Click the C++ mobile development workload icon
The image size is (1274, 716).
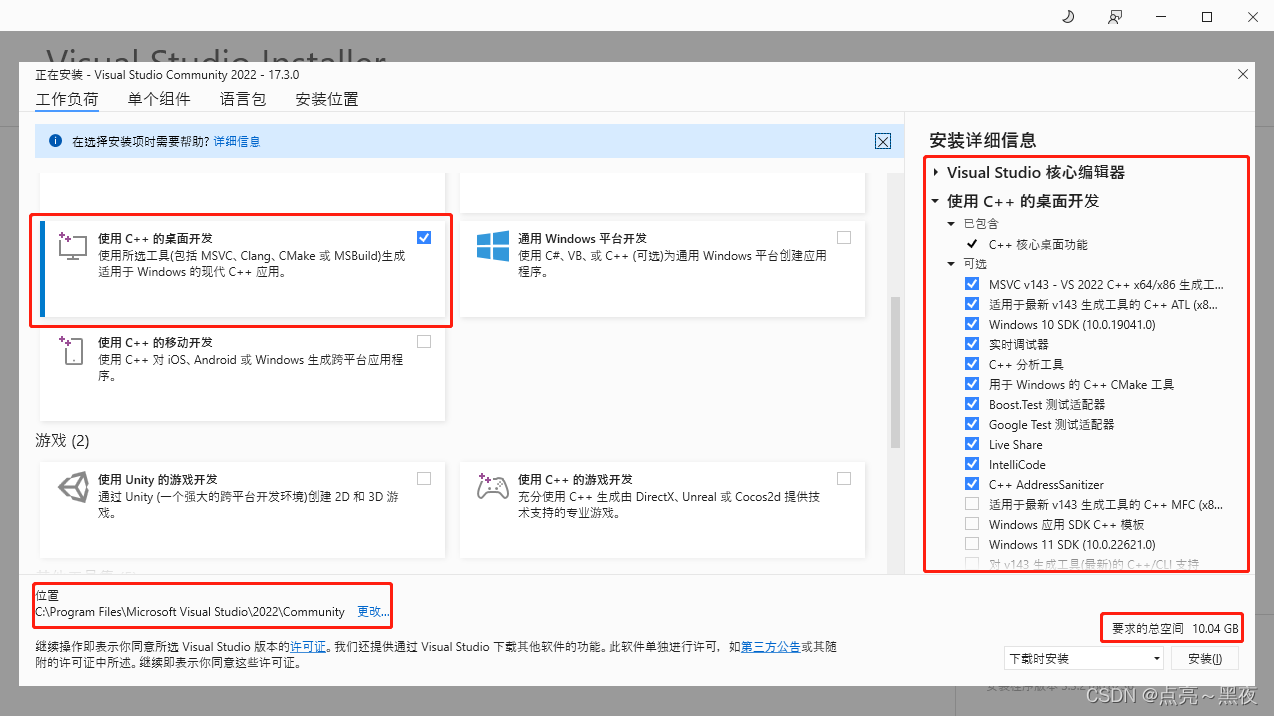(73, 351)
